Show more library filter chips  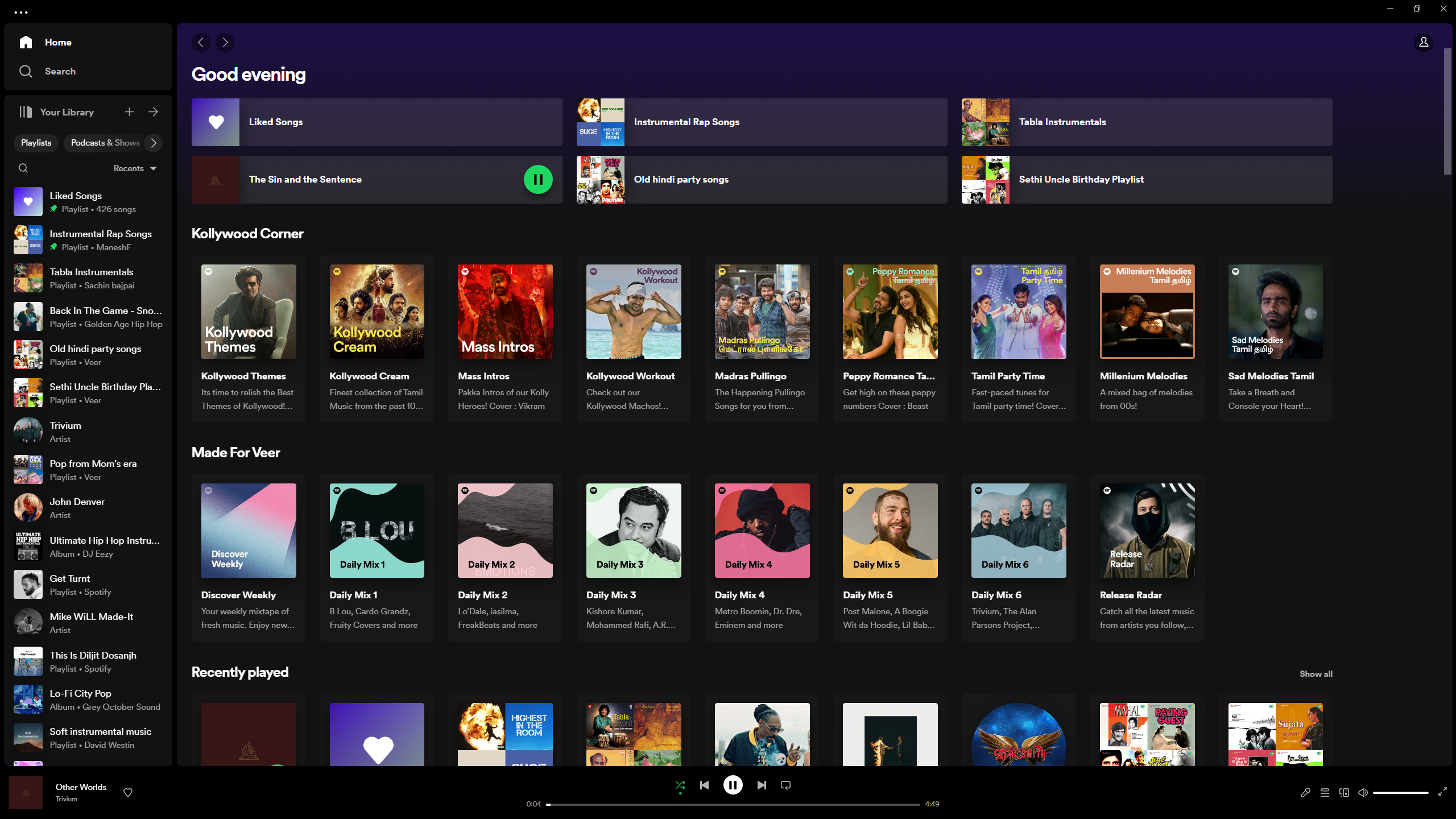[154, 143]
